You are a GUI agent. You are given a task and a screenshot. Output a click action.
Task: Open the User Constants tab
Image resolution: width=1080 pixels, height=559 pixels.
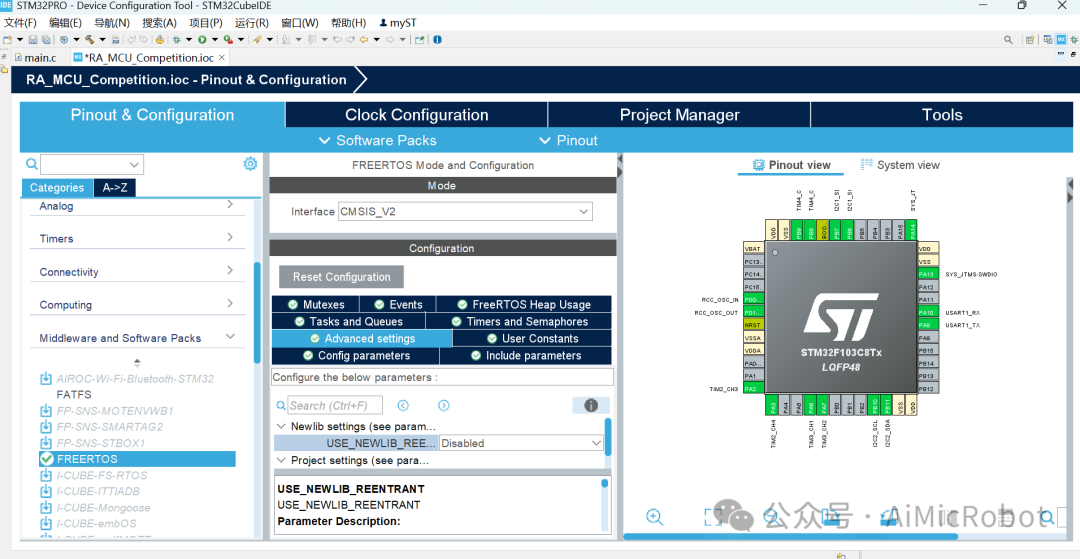point(532,339)
